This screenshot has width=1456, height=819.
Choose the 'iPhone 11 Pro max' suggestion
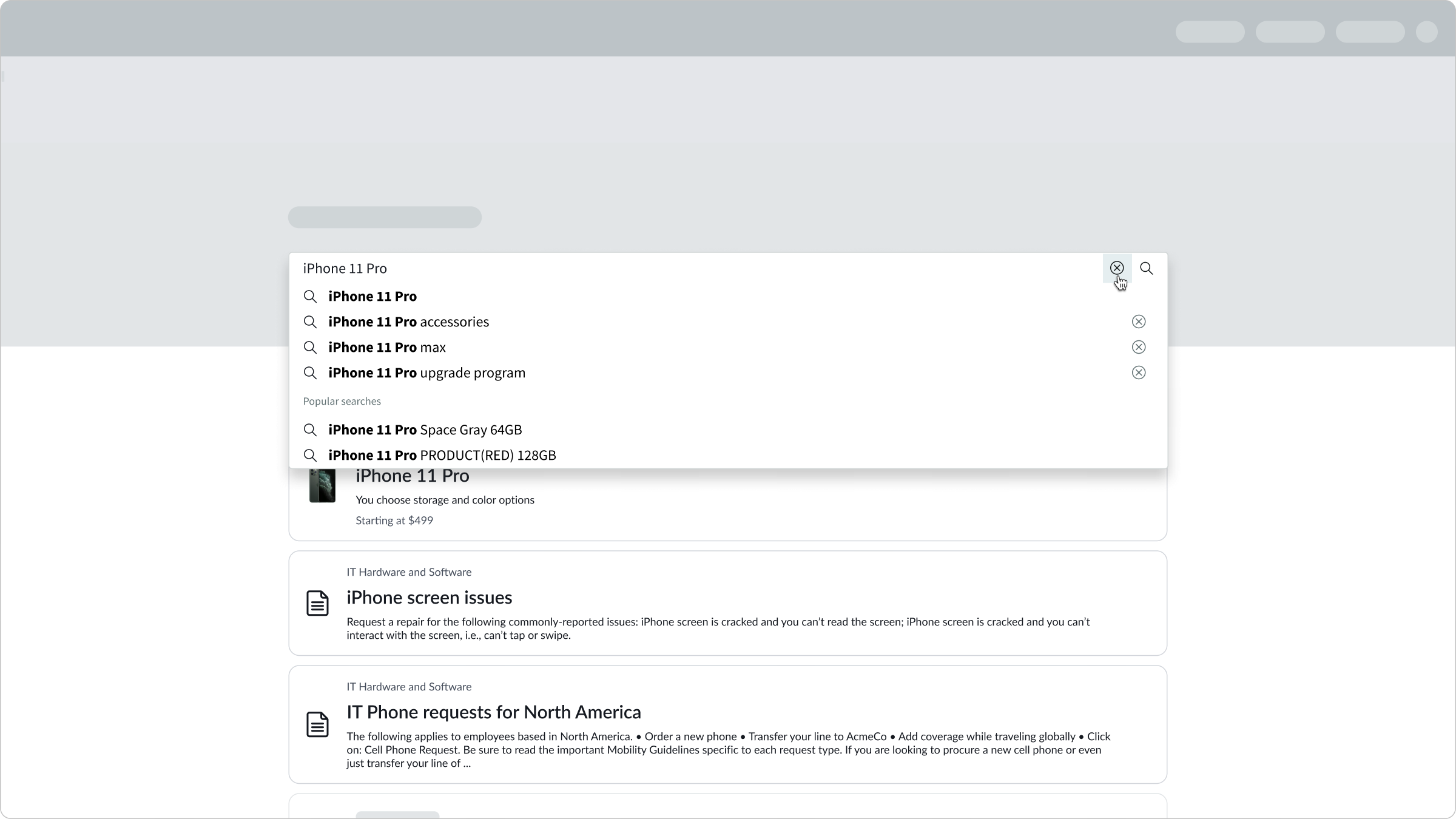click(x=728, y=347)
